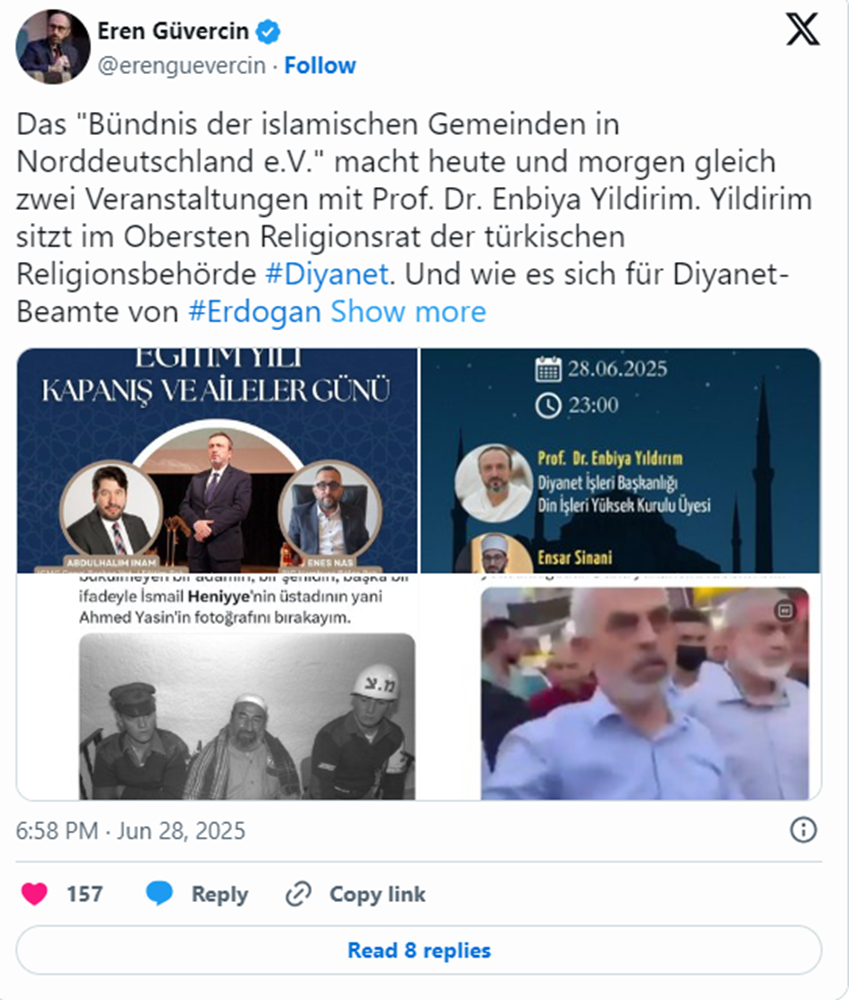Open the tweet info circle icon
Viewport: 849px width, 1000px height.
coord(803,830)
